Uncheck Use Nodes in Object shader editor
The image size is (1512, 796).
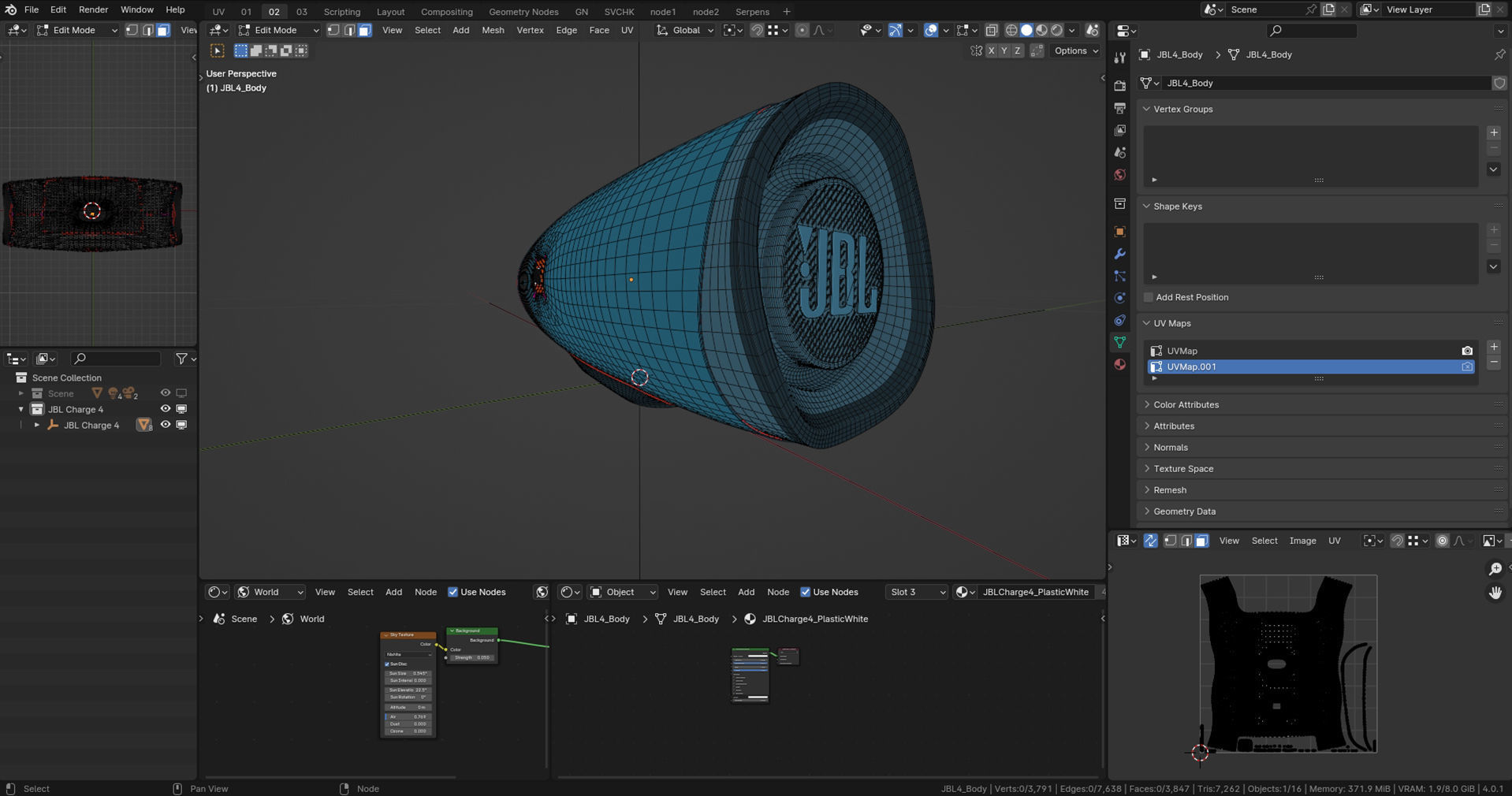tap(805, 592)
